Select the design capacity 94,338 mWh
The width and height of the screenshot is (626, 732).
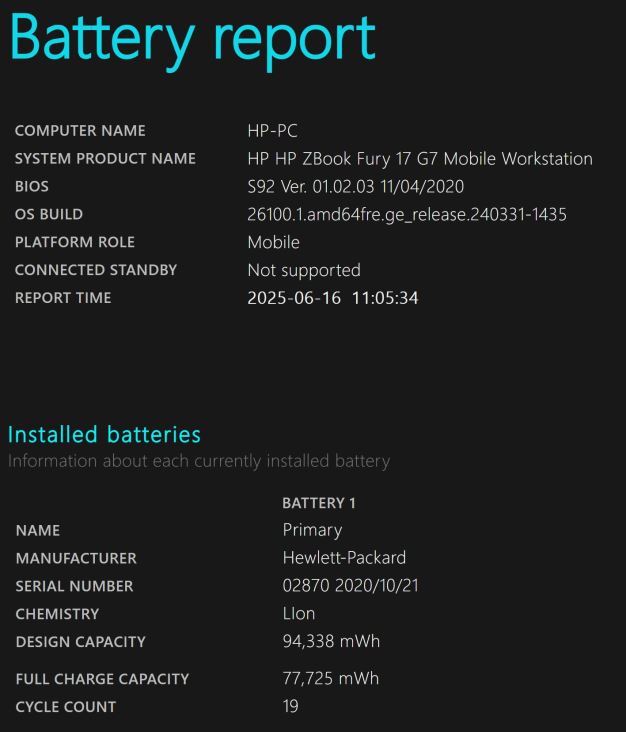(331, 641)
